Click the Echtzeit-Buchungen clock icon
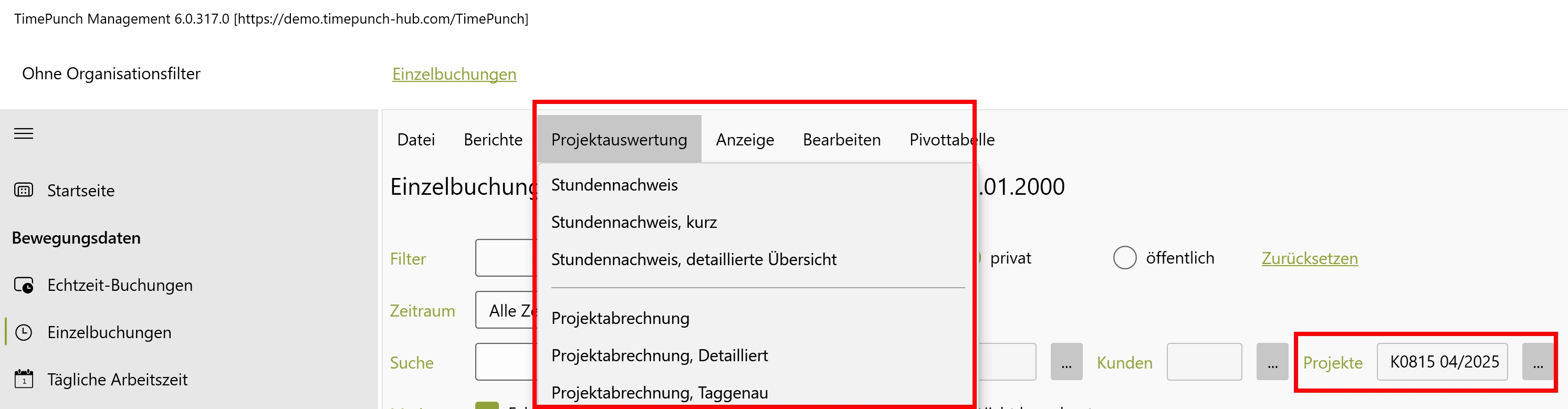The image size is (1568, 409). coord(23,284)
